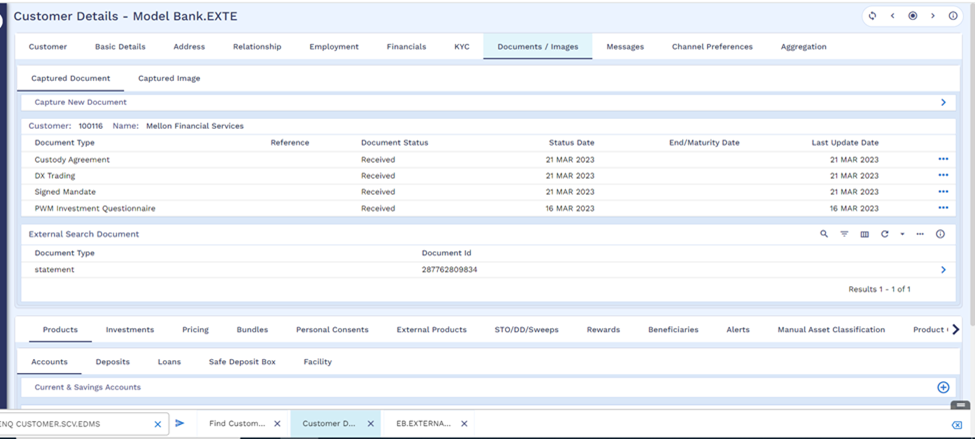The height and width of the screenshot is (439, 975).
Task: Select the Investments tab
Action: (130, 329)
